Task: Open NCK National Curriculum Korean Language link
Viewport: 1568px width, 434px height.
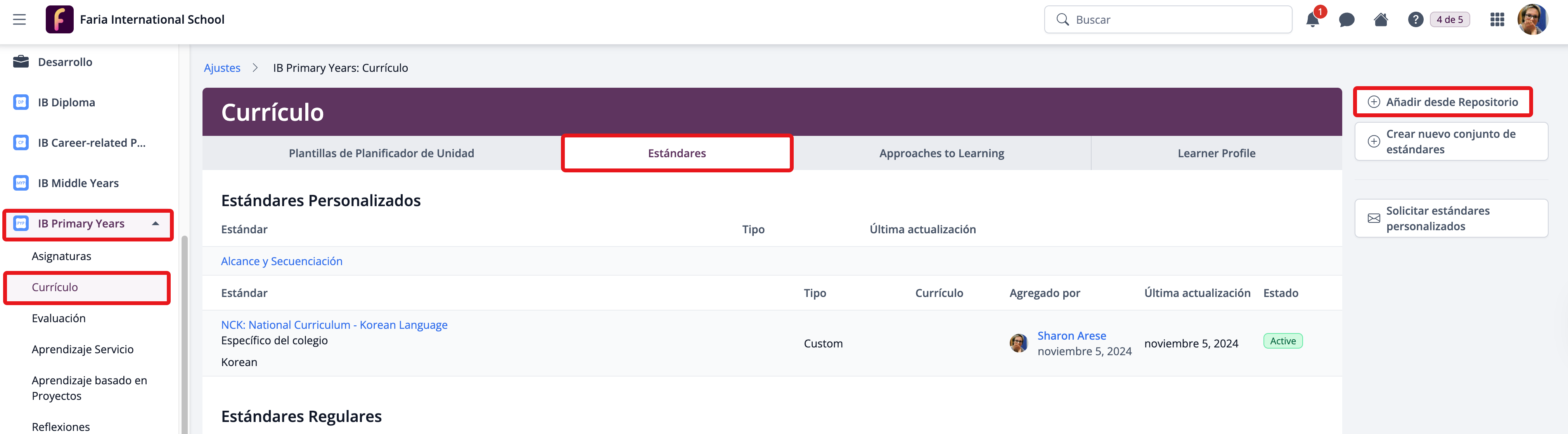Action: tap(334, 325)
